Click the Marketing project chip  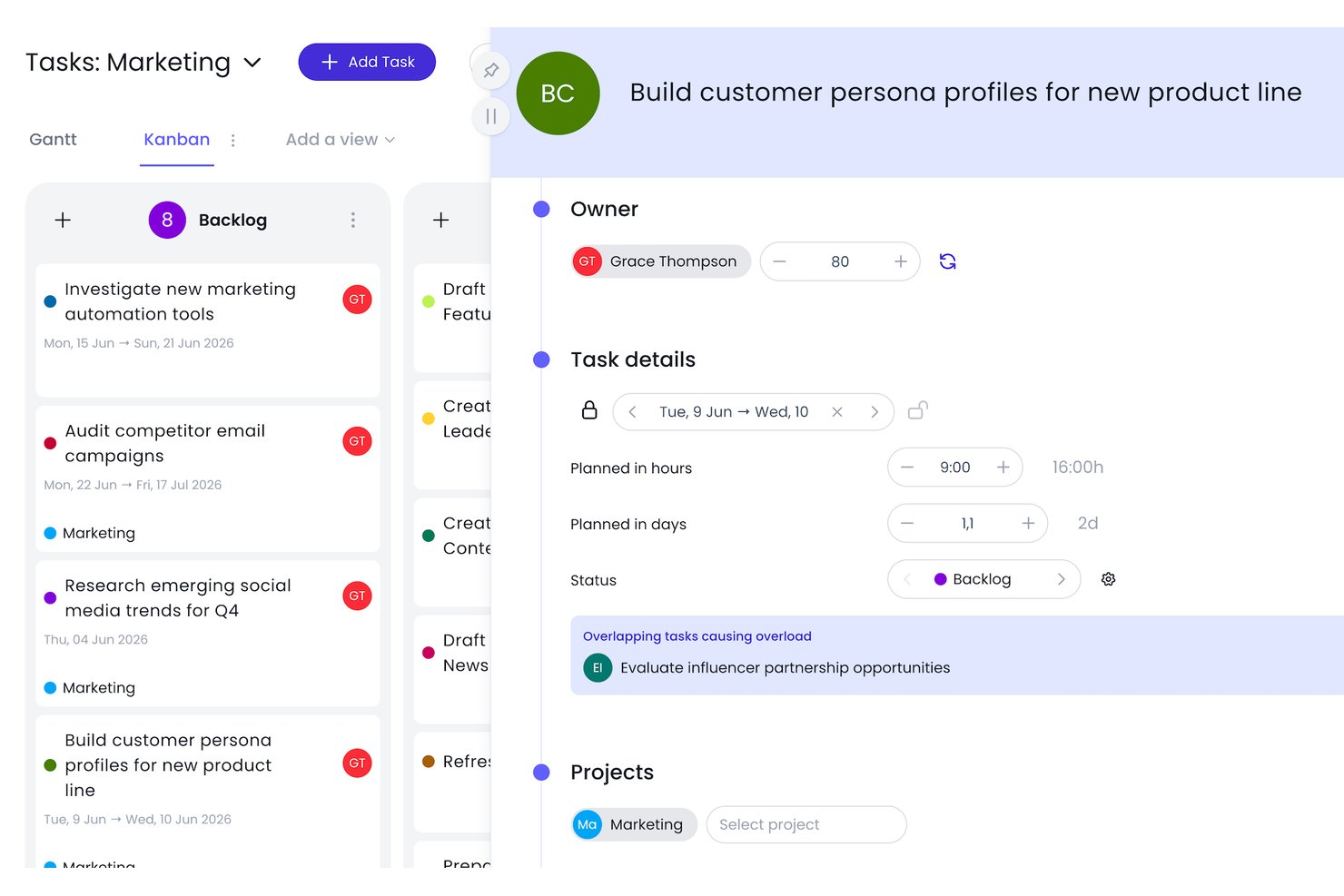pos(634,824)
